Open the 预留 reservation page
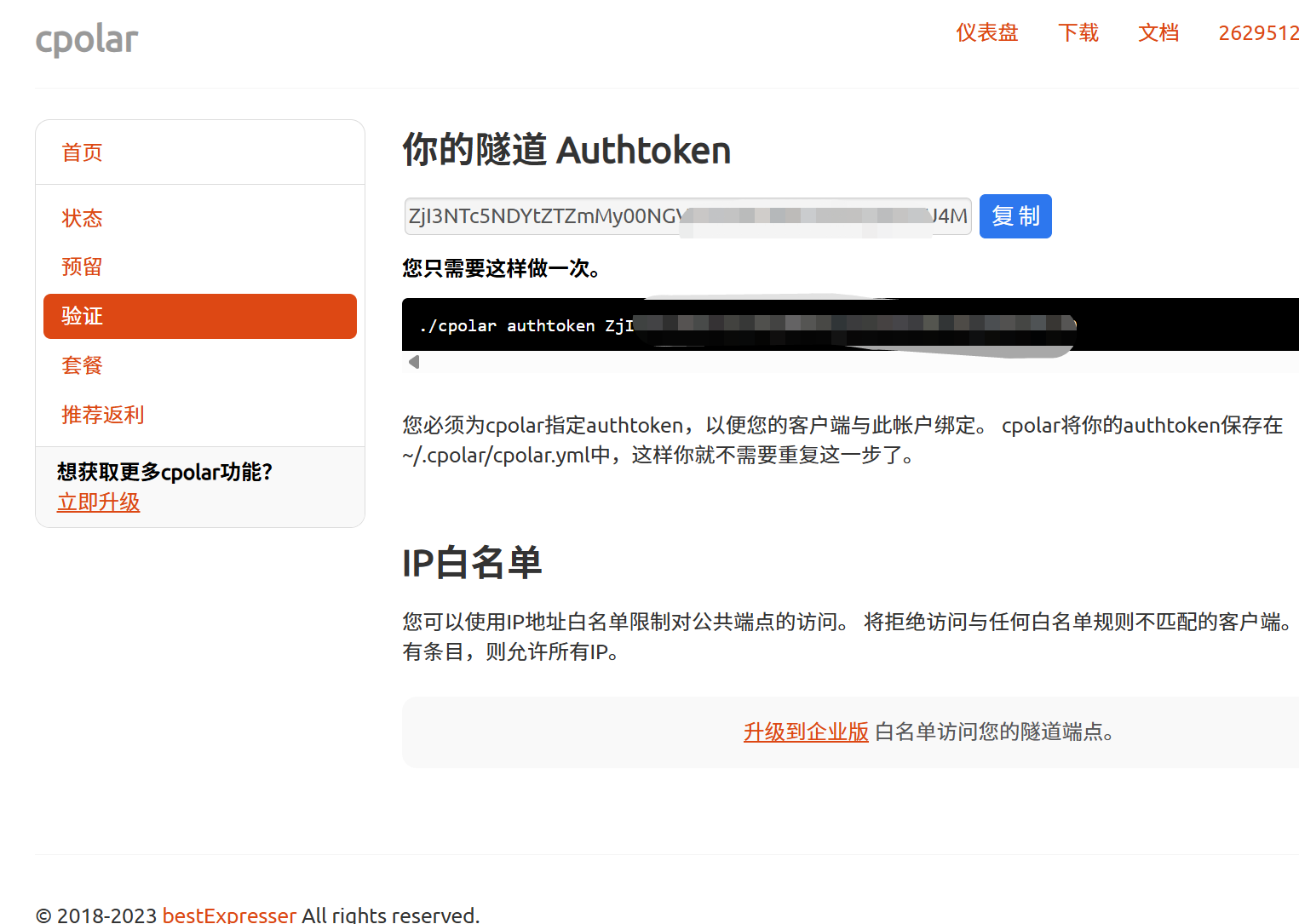 click(81, 267)
